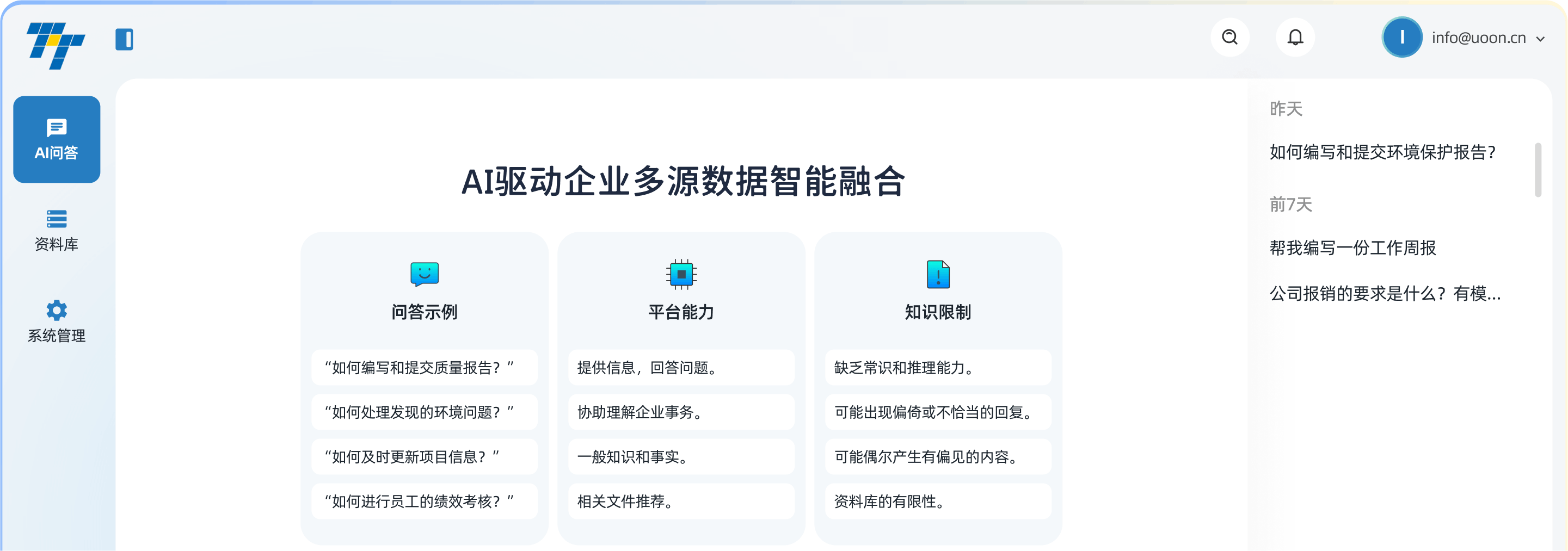Image resolution: width=1568 pixels, height=551 pixels.
Task: Choose example “如何及时更新项目信息？”
Action: [425, 457]
